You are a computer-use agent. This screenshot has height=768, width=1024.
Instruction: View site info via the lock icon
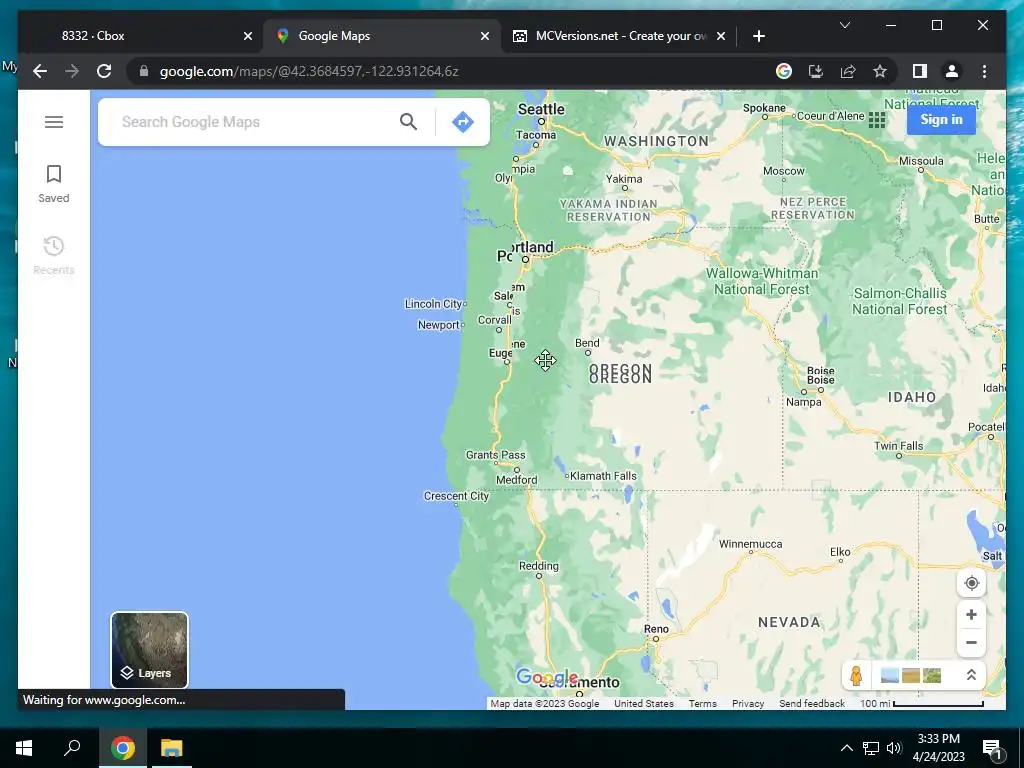click(144, 71)
